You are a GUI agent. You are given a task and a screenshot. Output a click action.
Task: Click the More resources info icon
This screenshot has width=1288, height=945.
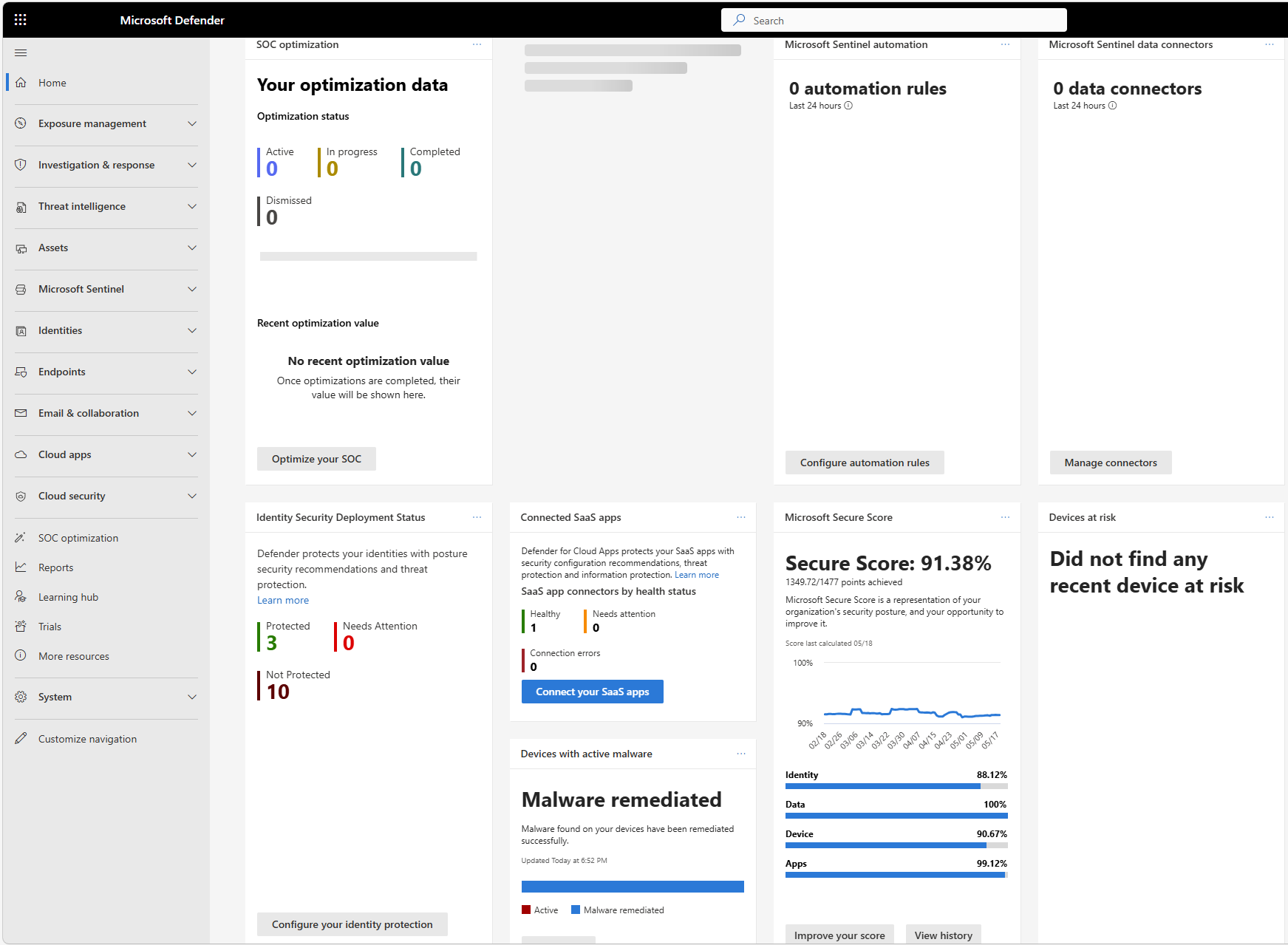click(x=21, y=655)
